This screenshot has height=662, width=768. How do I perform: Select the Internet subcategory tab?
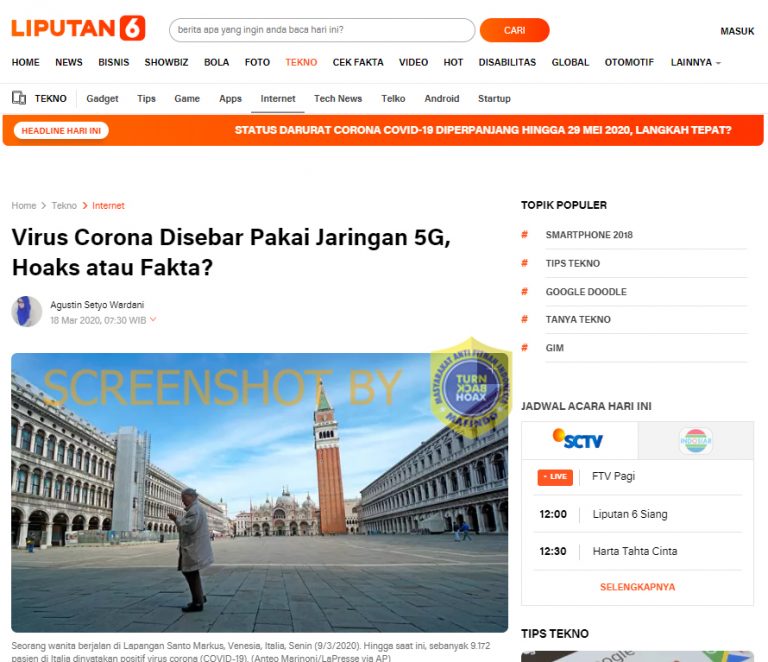point(278,98)
